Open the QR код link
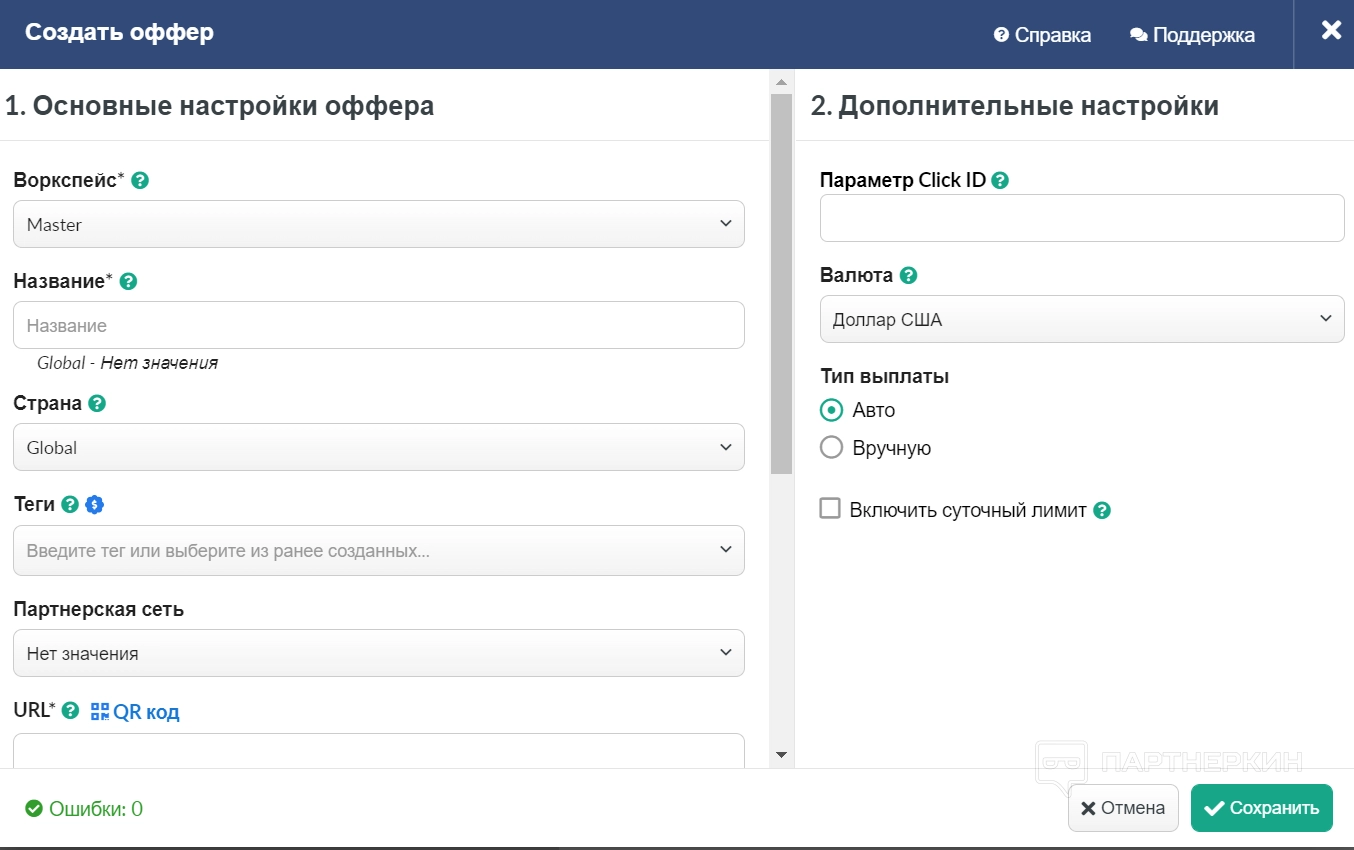The height and width of the screenshot is (850, 1354). pos(135,712)
